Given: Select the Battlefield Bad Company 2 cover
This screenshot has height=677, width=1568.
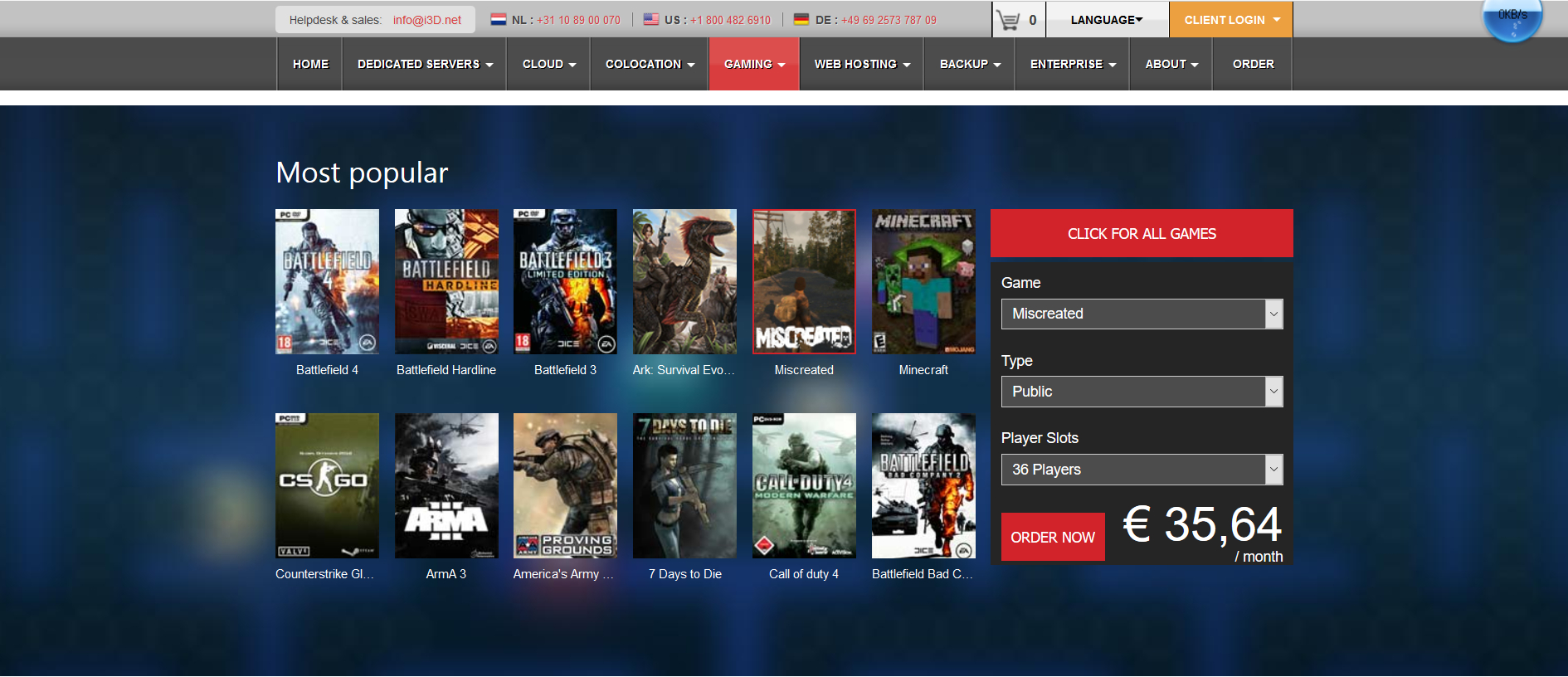Looking at the screenshot, I should 923,485.
